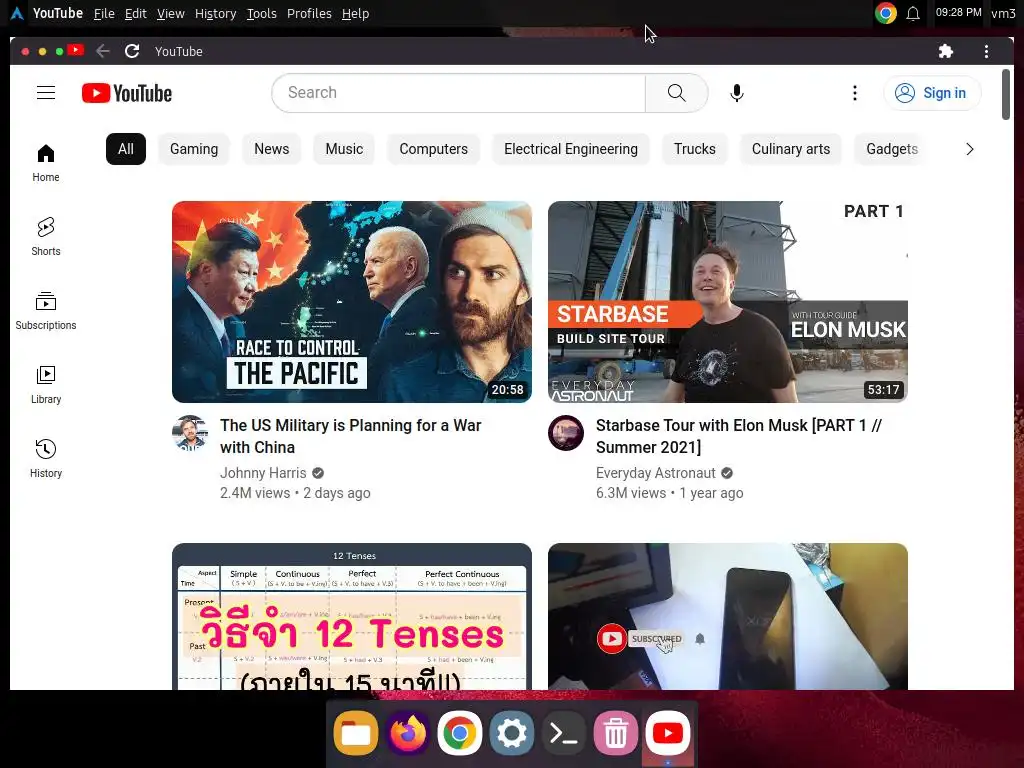Click the 09:28 PM clock

click(x=958, y=12)
